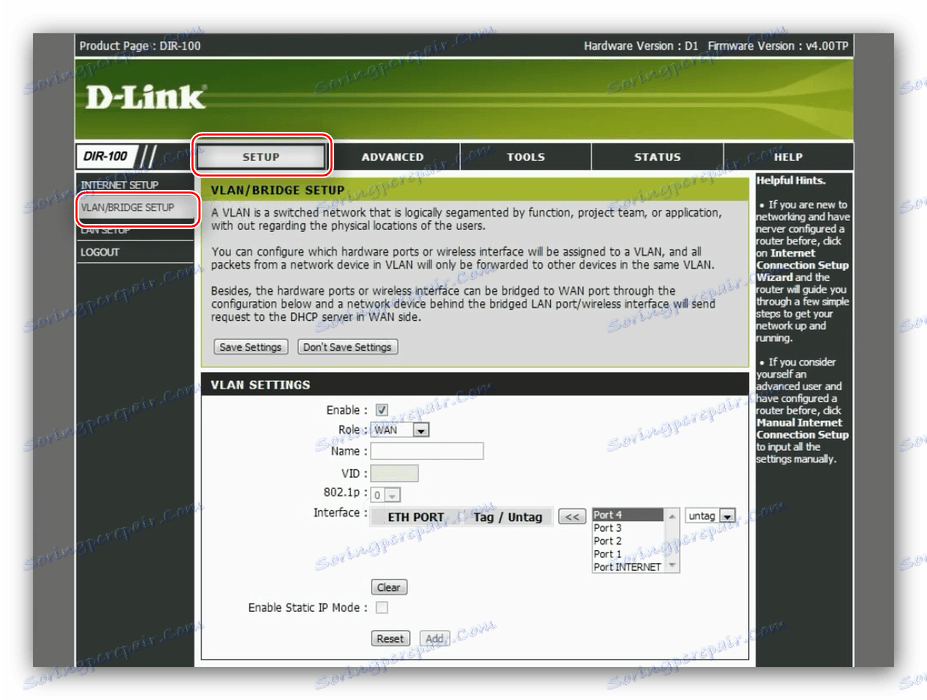Go to the STATUS tab
927x700 pixels.
coord(657,157)
